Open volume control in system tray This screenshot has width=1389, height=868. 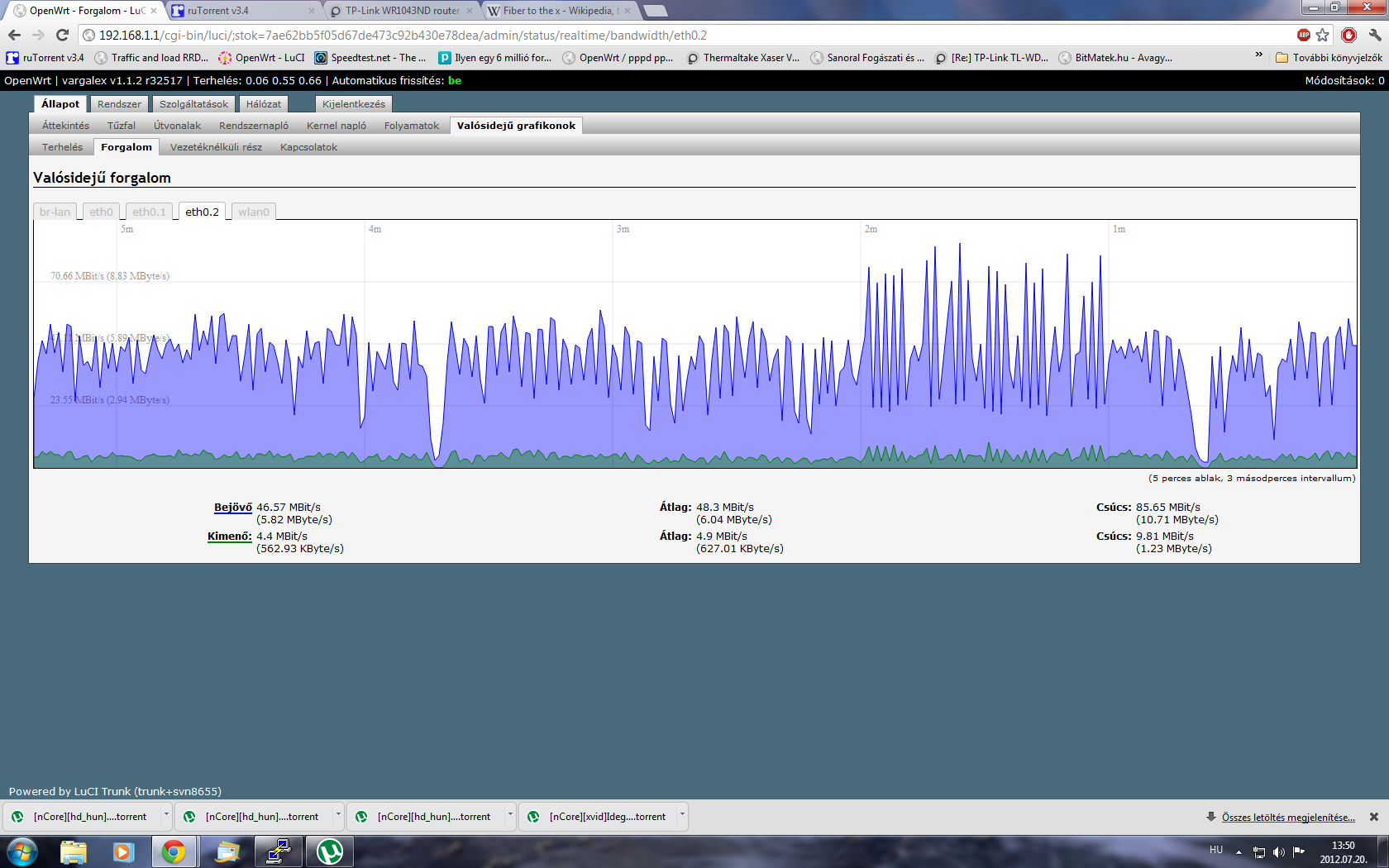(1279, 852)
